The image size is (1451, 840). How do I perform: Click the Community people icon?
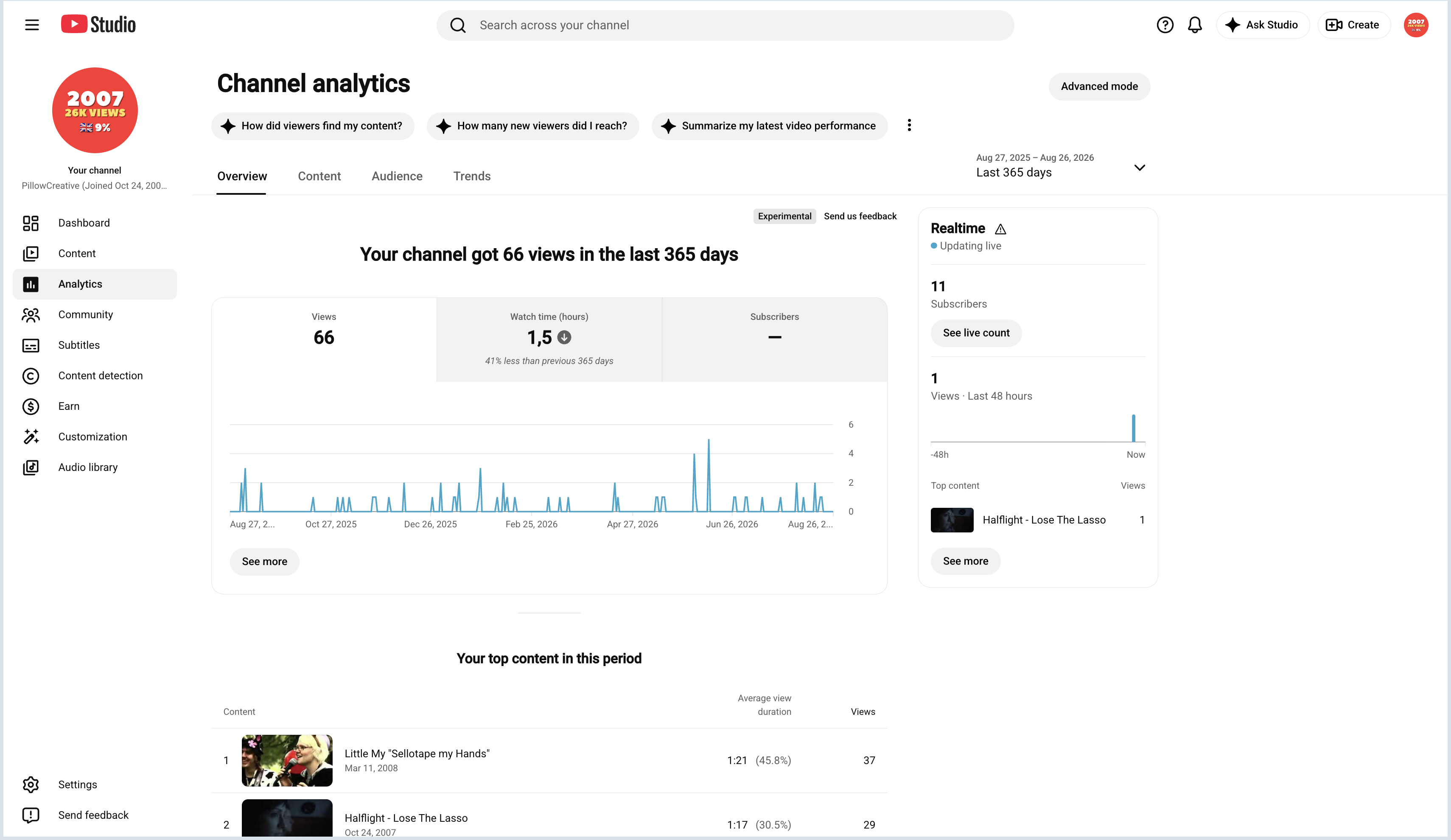(x=31, y=314)
